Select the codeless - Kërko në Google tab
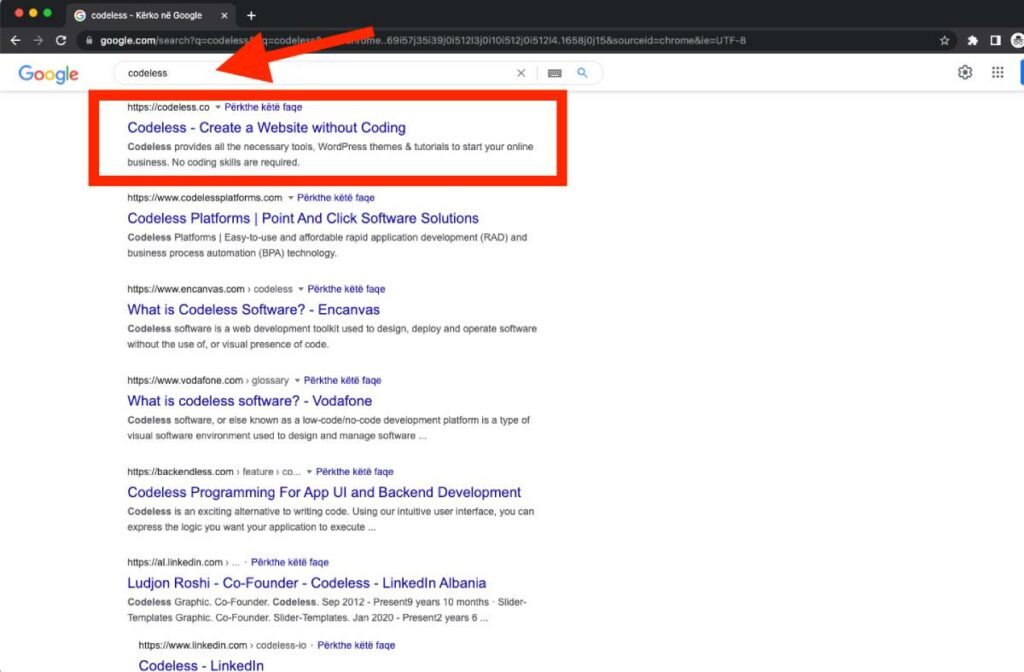The width and height of the screenshot is (1024, 672). (x=152, y=15)
